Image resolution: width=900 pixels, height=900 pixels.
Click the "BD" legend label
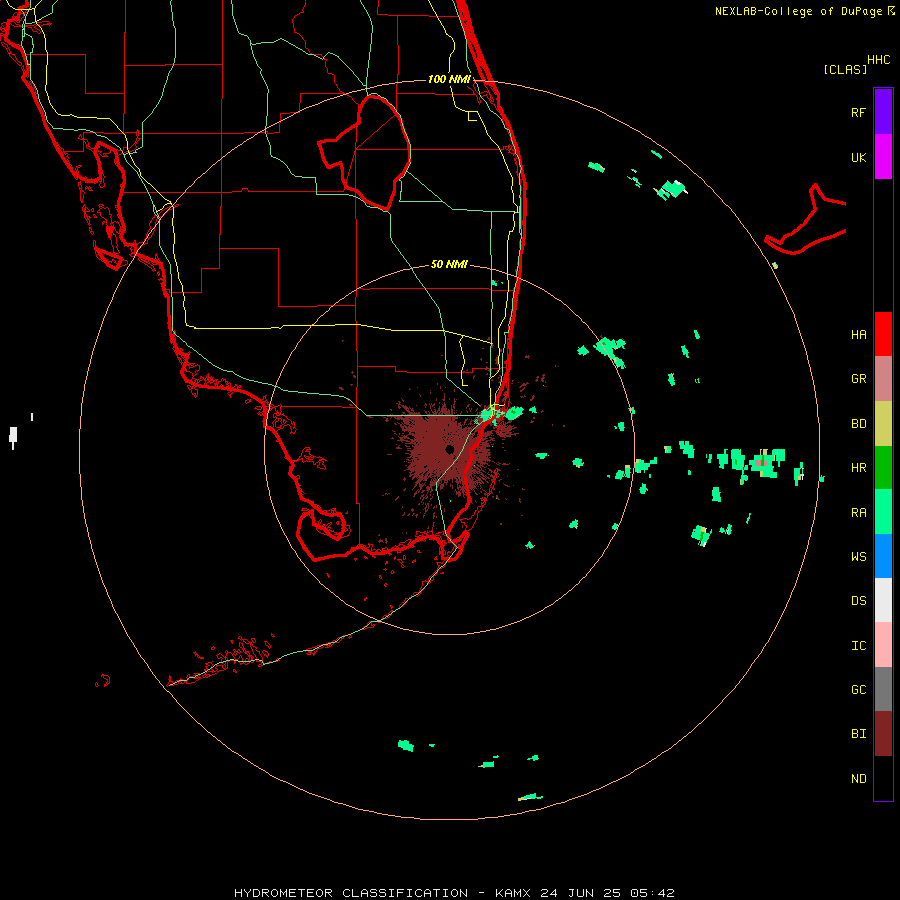pos(858,424)
